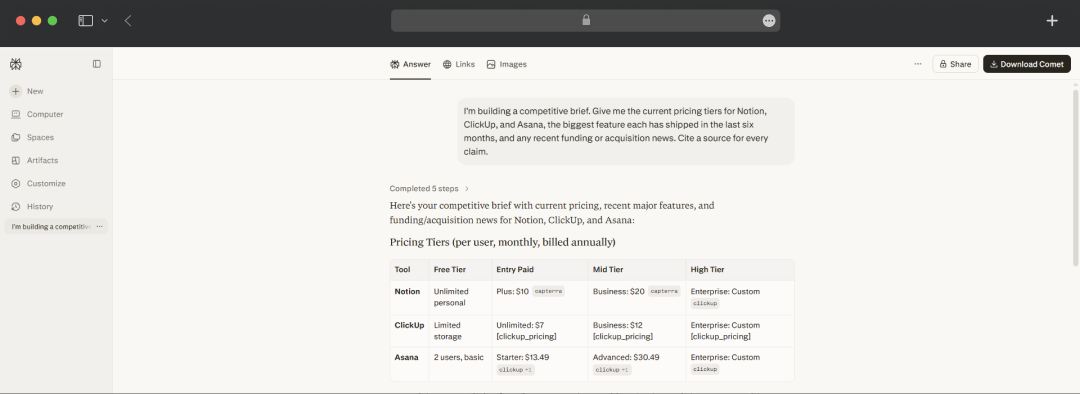The width and height of the screenshot is (1080, 394).
Task: Click the picture icon on Images tab
Action: click(491, 64)
